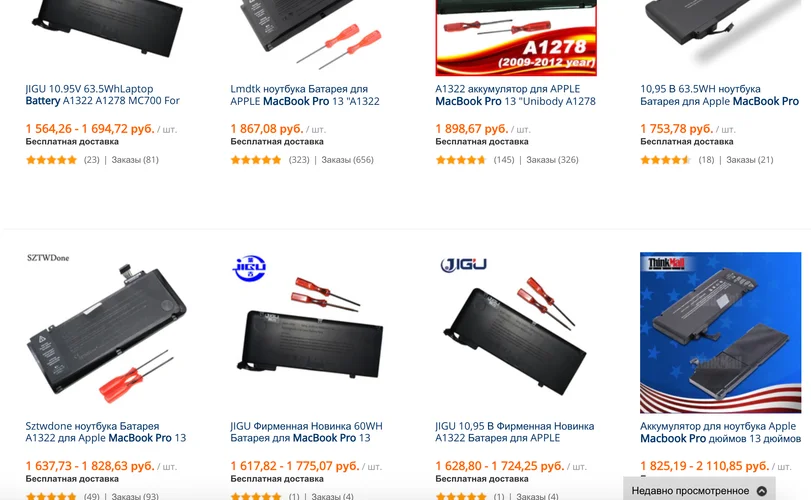Image resolution: width=811 pixels, height=500 pixels.
Task: Open the Lmdtk ноутбука Батарея product link
Action: point(305,95)
